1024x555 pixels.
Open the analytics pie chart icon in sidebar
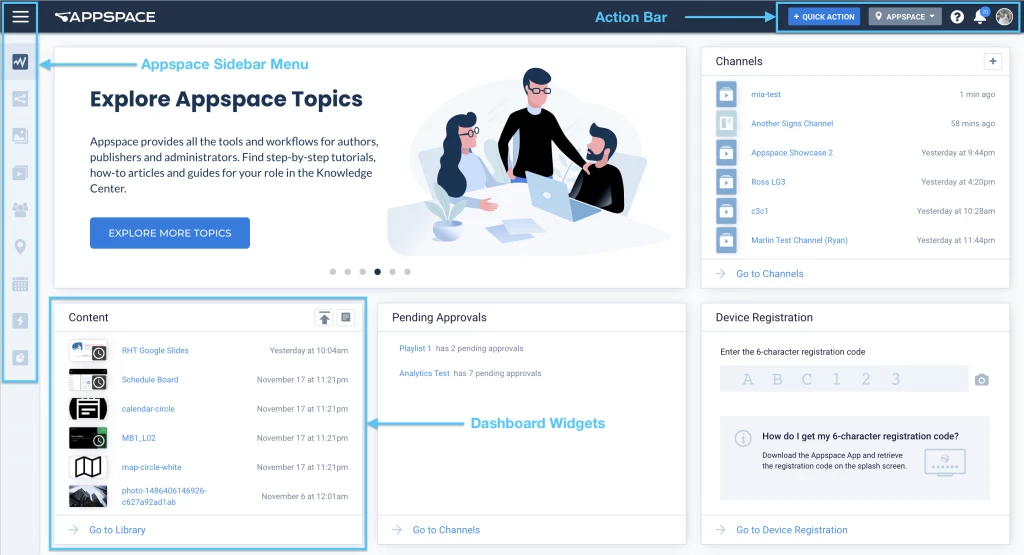20,358
